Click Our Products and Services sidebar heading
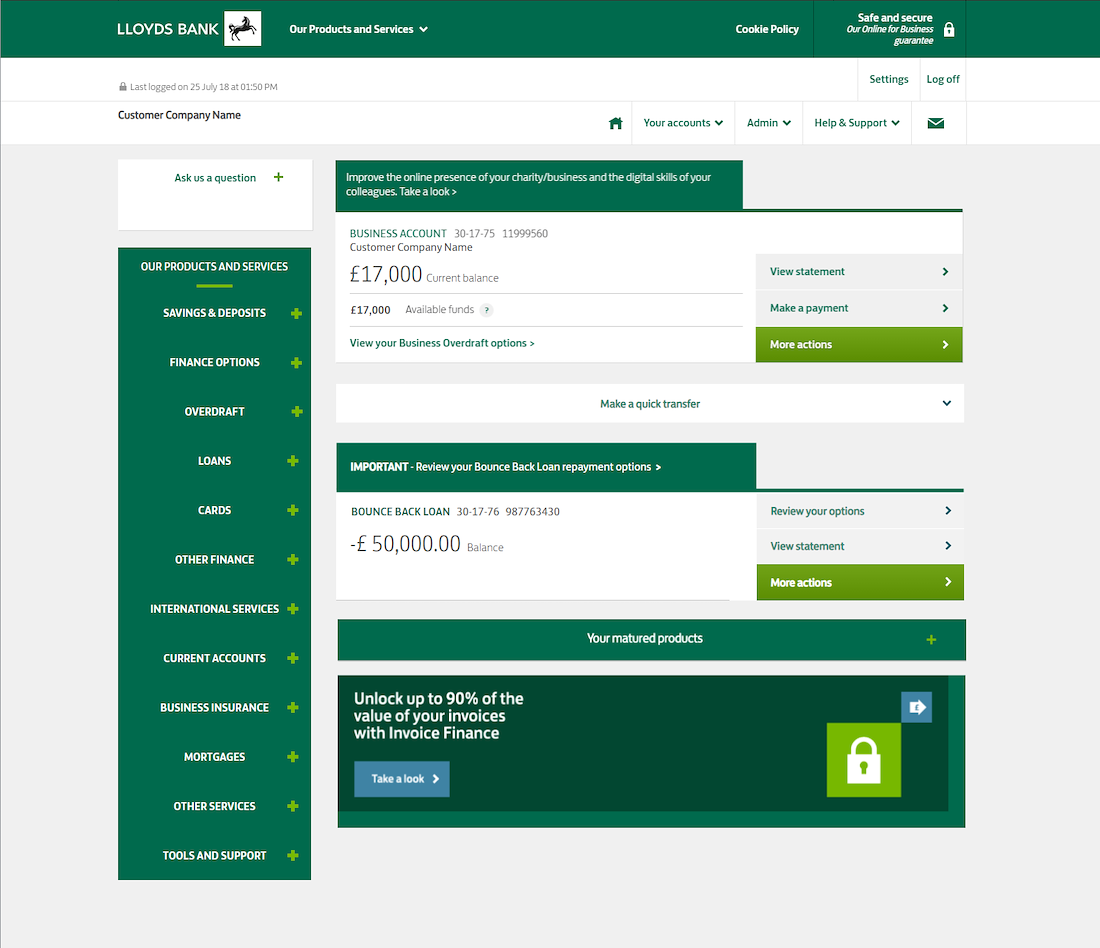Viewport: 1100px width, 948px height. tap(214, 267)
